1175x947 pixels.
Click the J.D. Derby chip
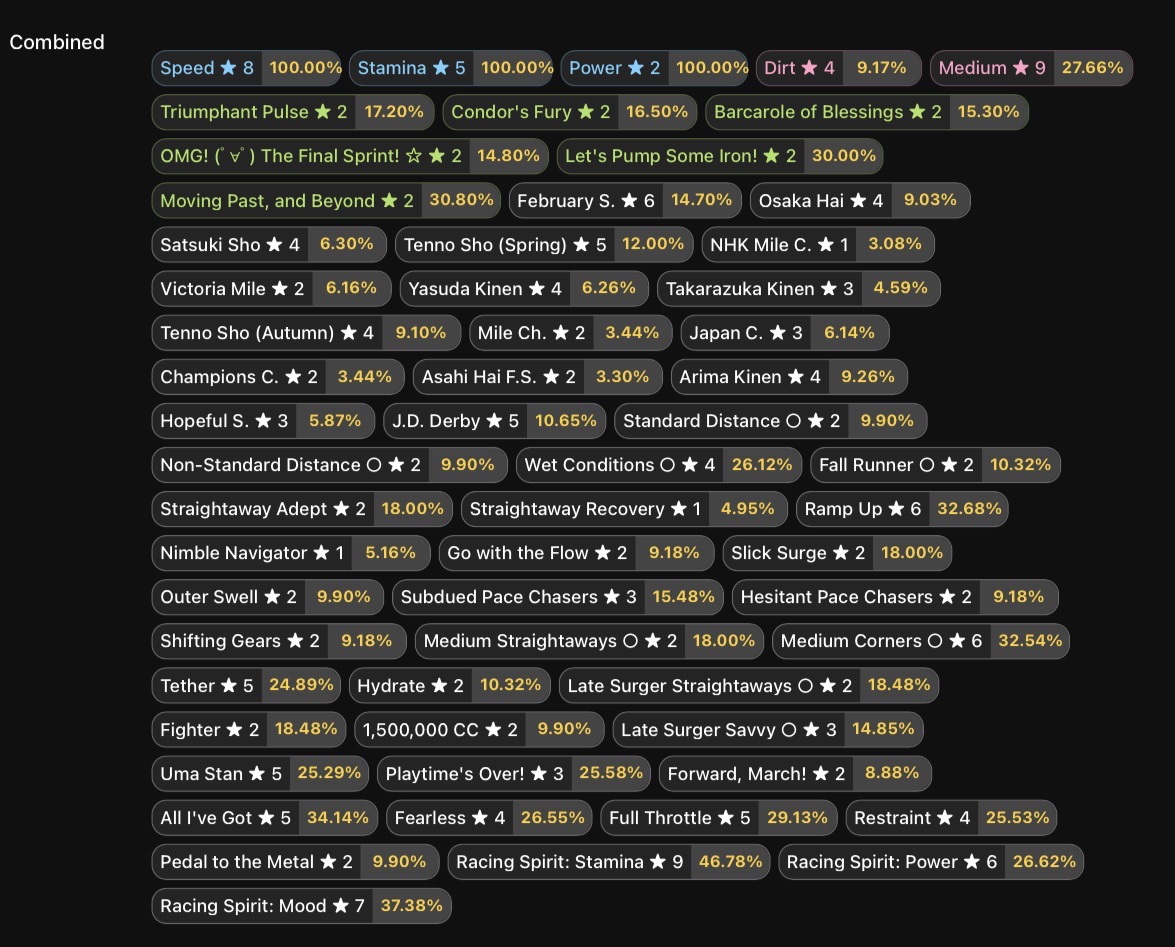[x=495, y=421]
